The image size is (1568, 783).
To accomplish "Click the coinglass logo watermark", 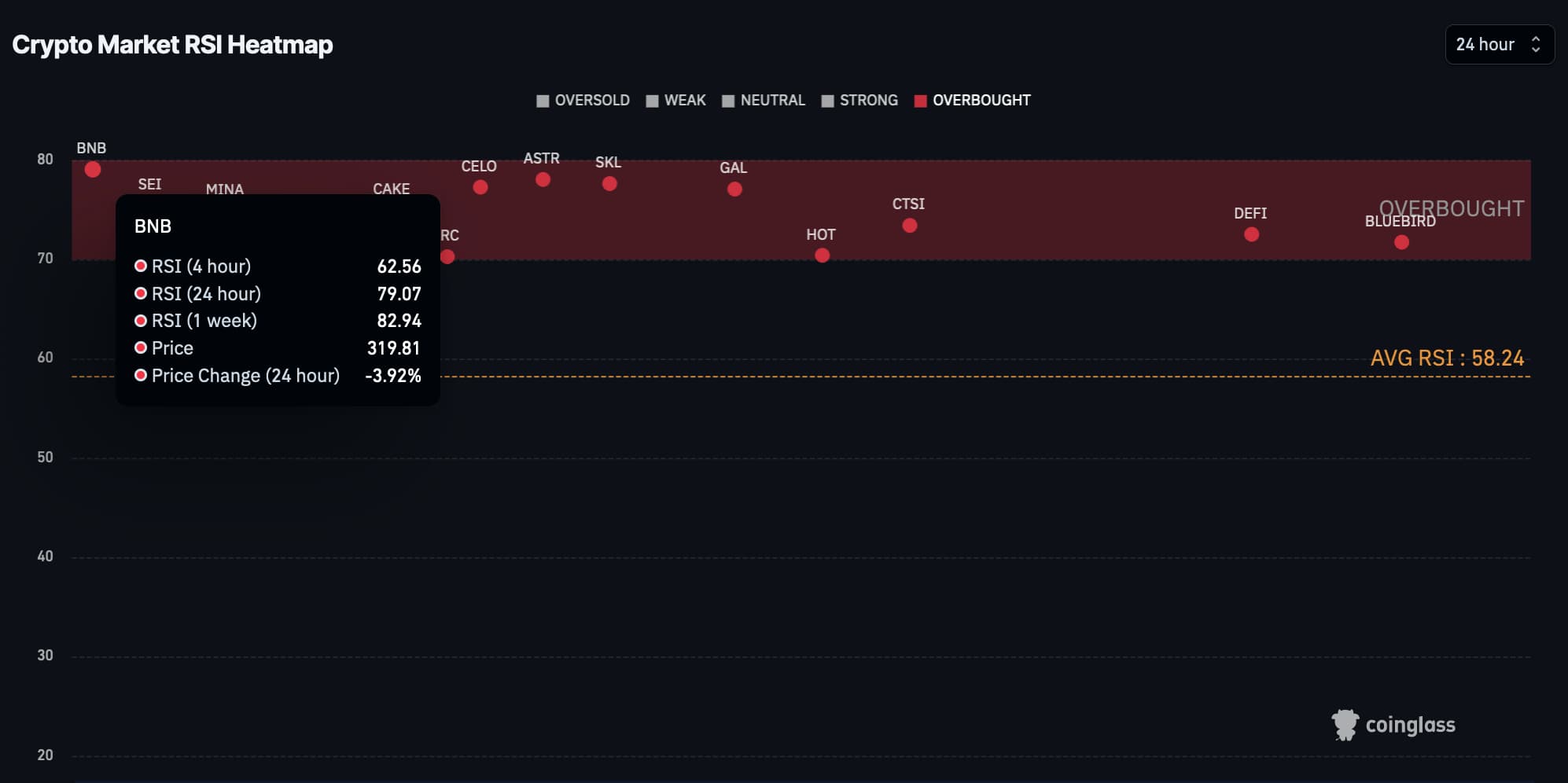I will click(1393, 725).
